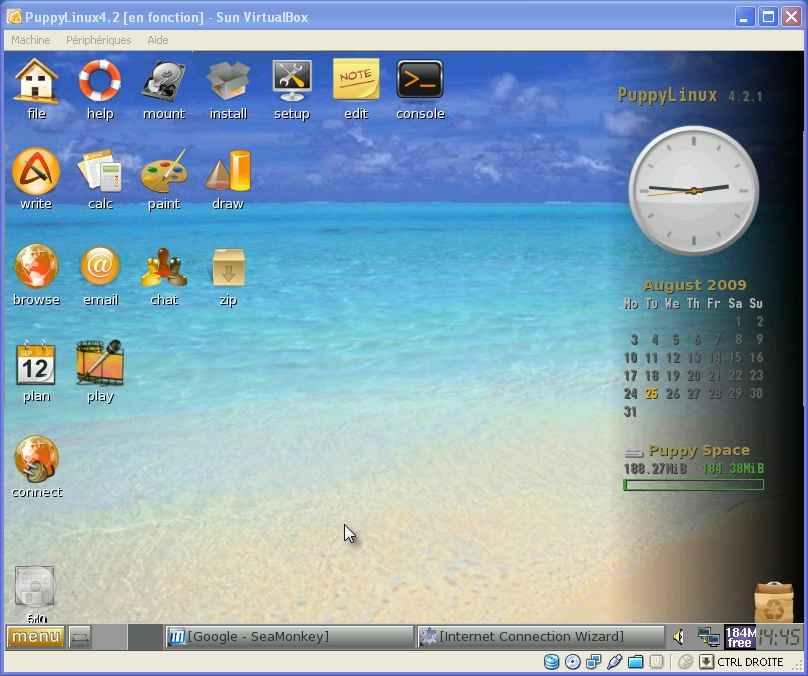Click the 184M free memory indicator
The height and width of the screenshot is (676, 808).
pos(739,637)
